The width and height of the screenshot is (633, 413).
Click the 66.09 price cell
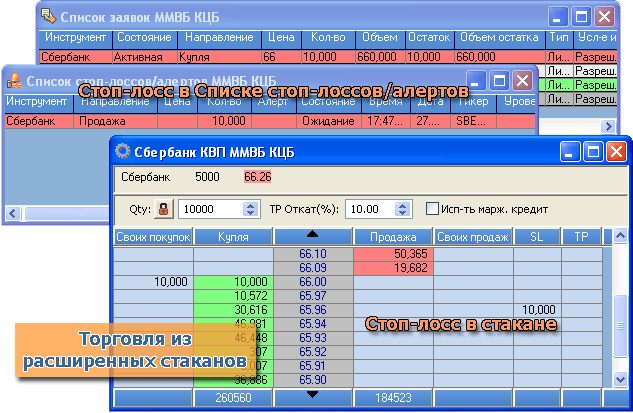tap(313, 268)
